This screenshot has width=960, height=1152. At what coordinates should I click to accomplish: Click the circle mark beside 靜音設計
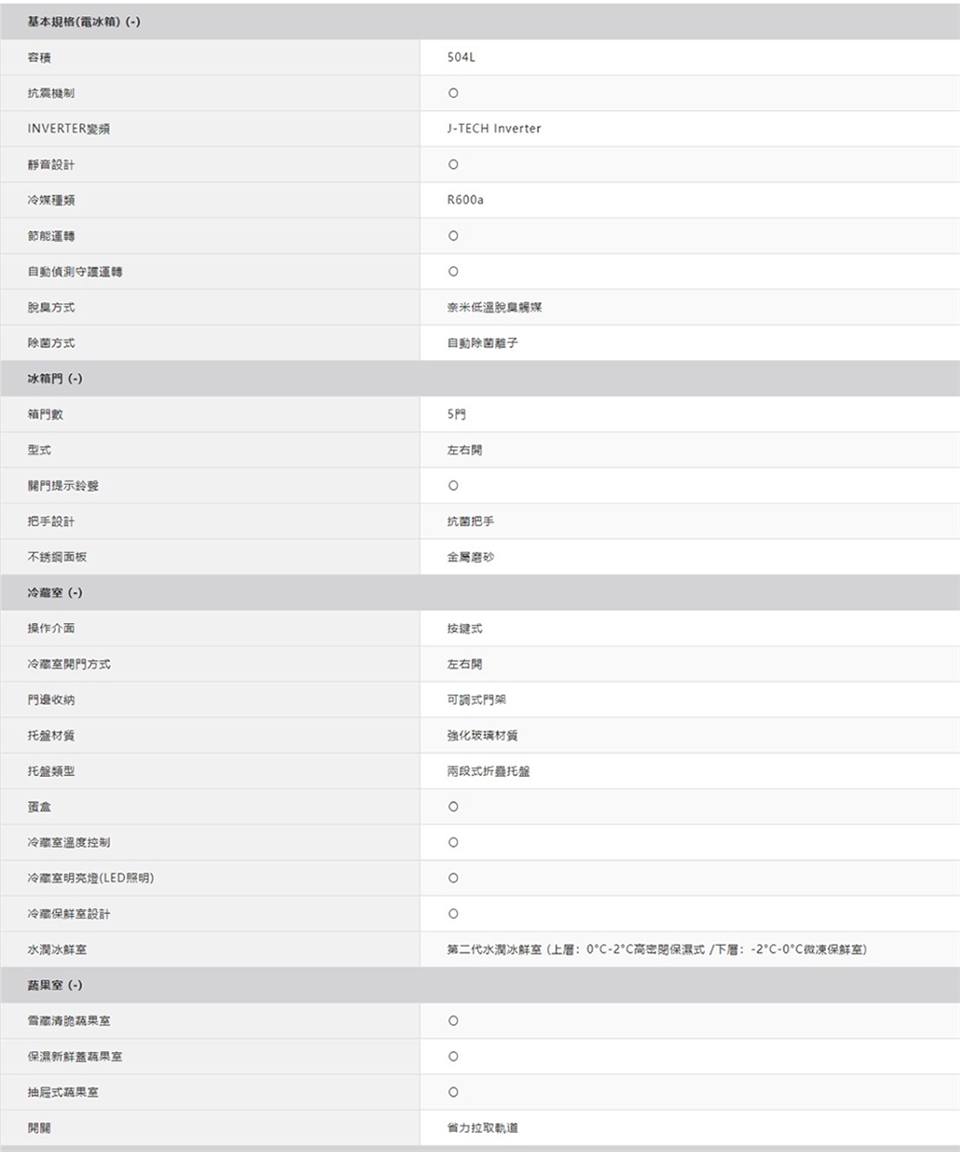click(453, 164)
